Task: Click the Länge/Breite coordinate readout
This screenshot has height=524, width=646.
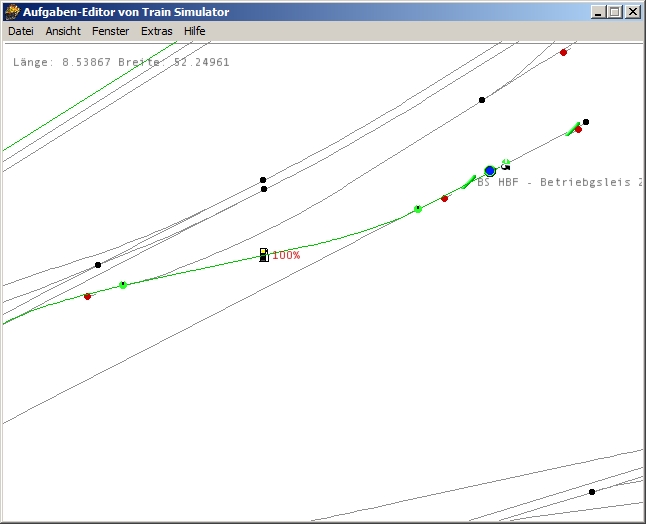Action: click(121, 62)
